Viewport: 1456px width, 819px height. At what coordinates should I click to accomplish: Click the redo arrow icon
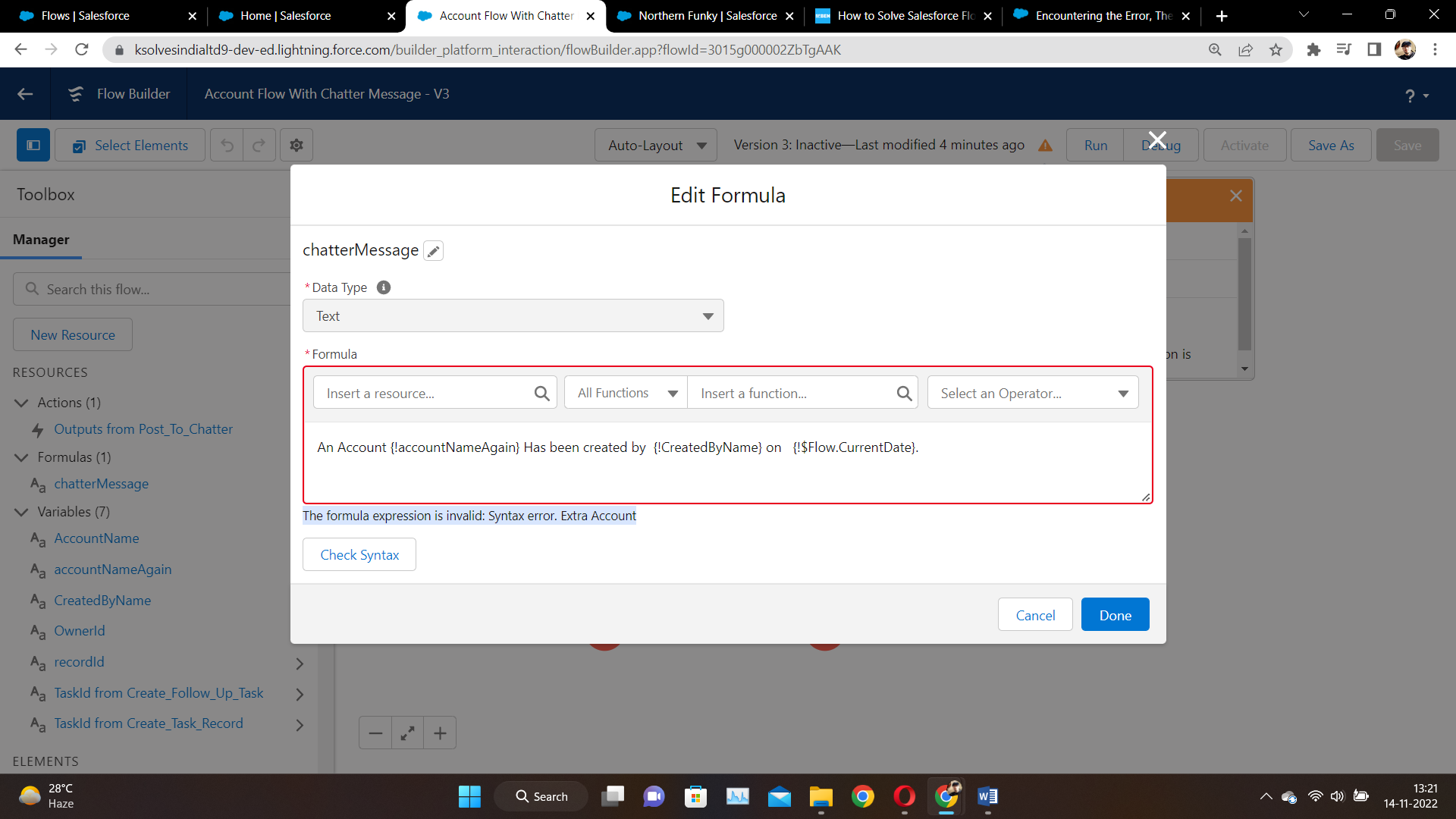click(259, 145)
